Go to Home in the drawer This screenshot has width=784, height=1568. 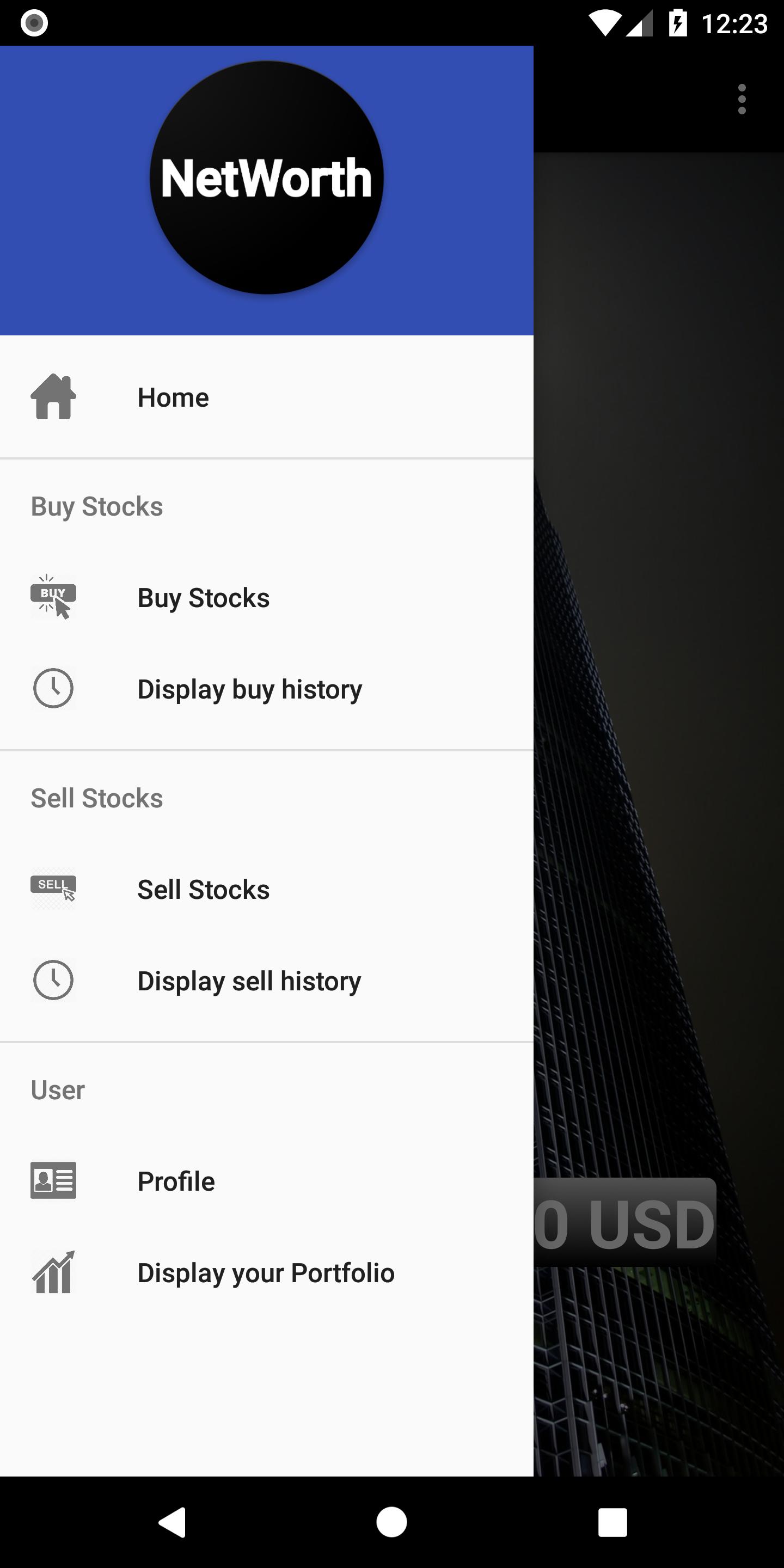click(x=174, y=397)
